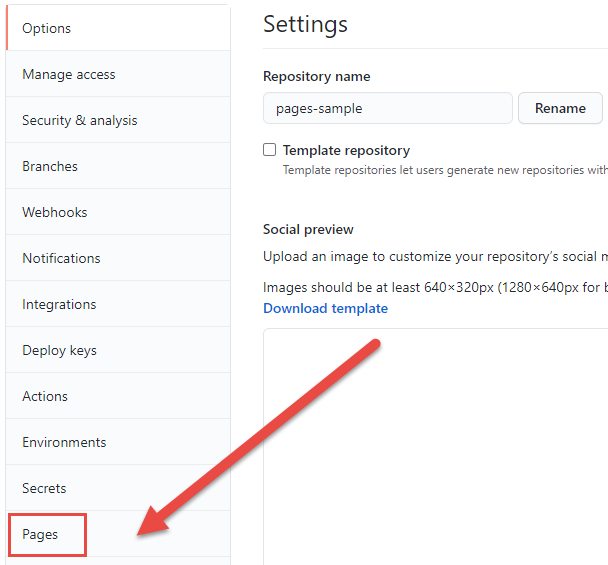Click the Rename button
Screen dimensions: 608x565
tap(560, 108)
